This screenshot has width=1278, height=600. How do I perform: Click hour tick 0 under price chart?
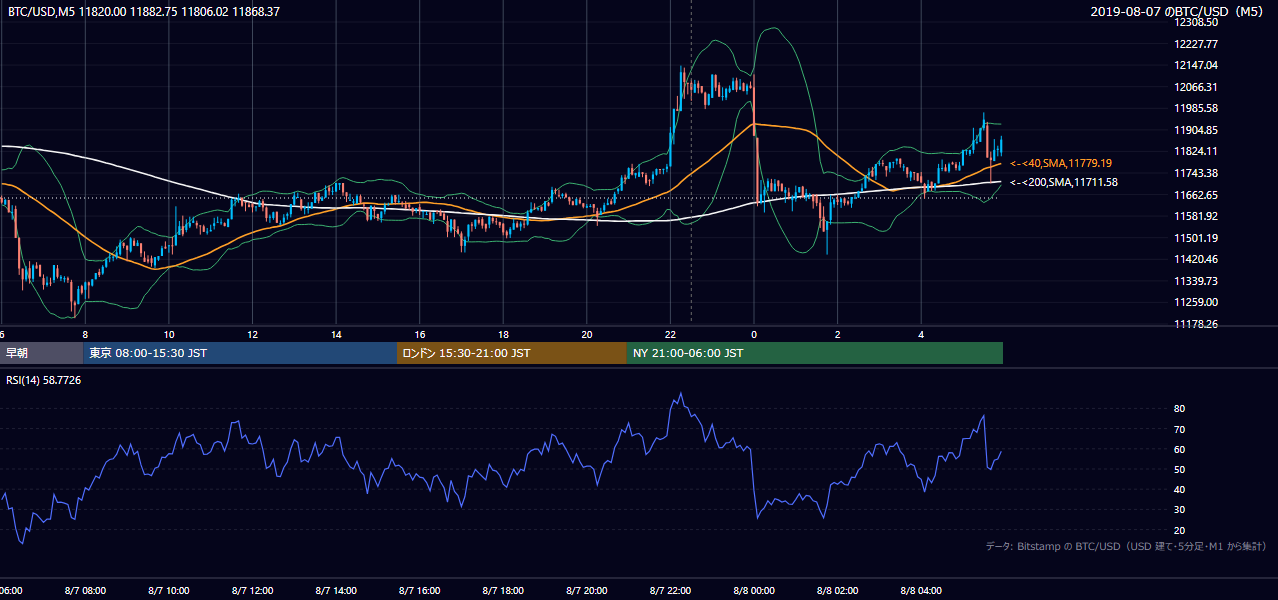pyautogui.click(x=754, y=335)
